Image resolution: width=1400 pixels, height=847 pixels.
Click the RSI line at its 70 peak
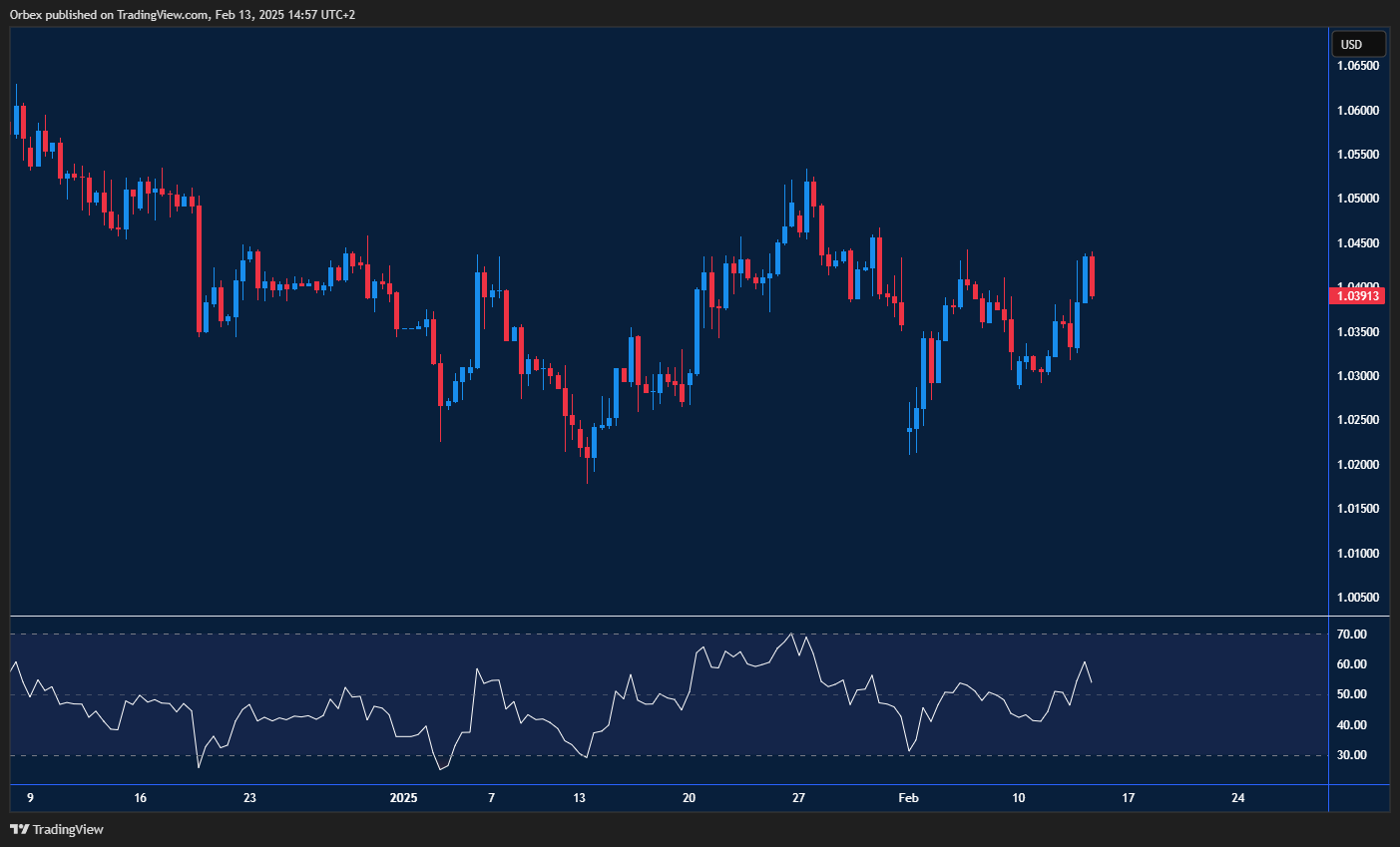click(x=793, y=635)
